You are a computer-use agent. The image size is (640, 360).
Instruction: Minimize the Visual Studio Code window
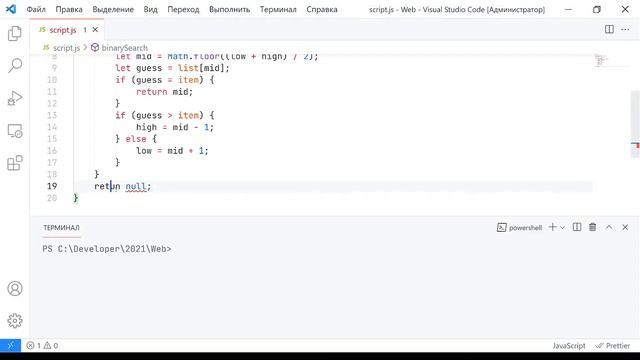pos(568,9)
